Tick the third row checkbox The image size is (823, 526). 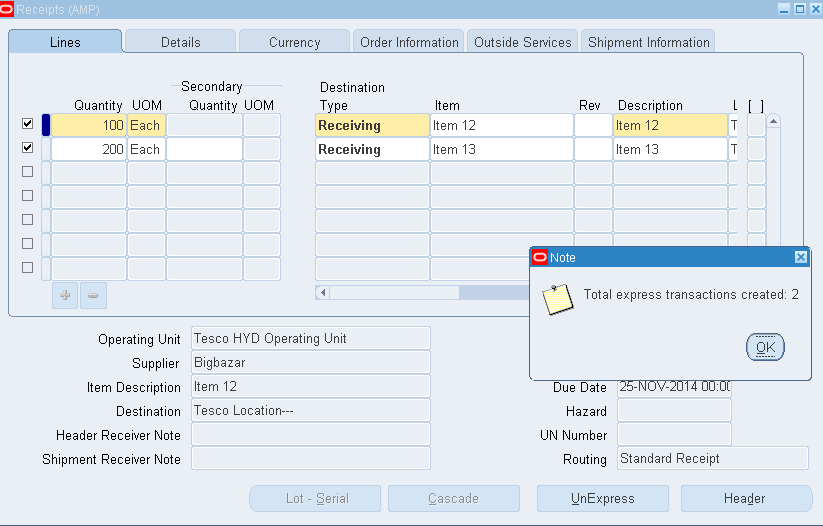coord(28,172)
